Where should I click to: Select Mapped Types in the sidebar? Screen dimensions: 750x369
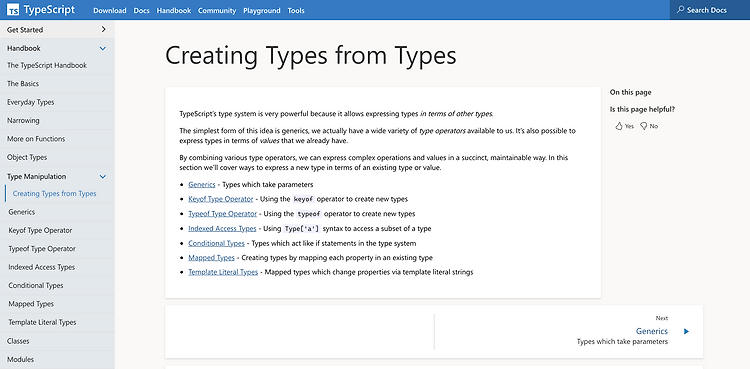(31, 304)
